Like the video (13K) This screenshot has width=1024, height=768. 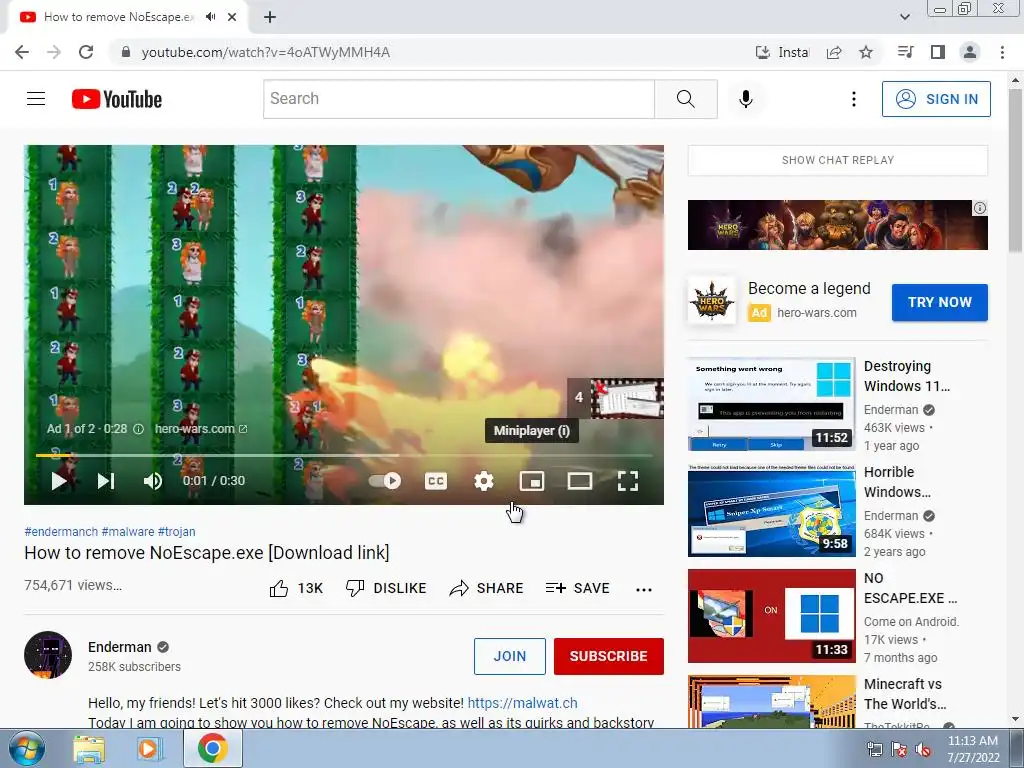coord(296,588)
